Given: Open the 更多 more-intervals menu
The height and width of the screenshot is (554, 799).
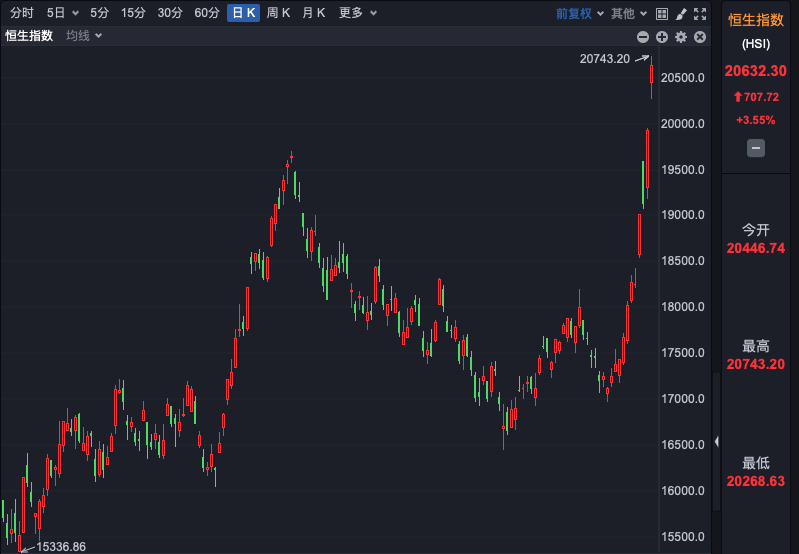Looking at the screenshot, I should coord(358,13).
